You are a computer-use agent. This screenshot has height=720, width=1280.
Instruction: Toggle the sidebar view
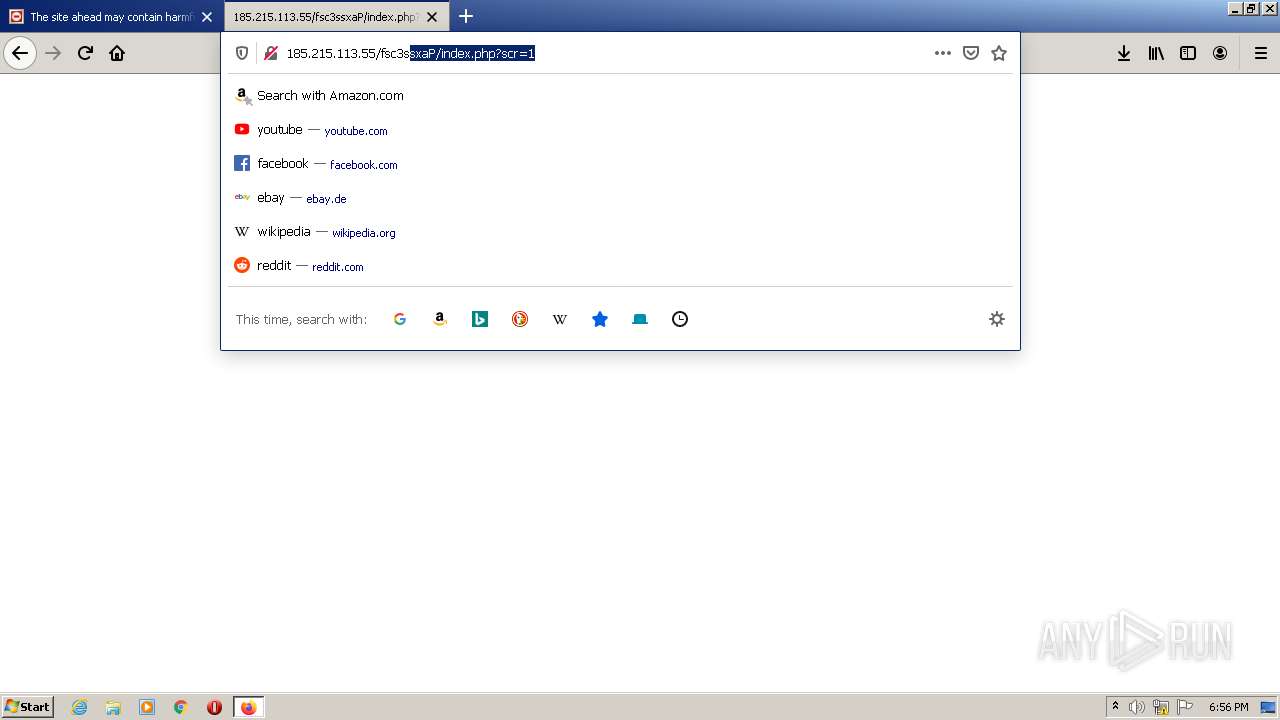tap(1188, 53)
